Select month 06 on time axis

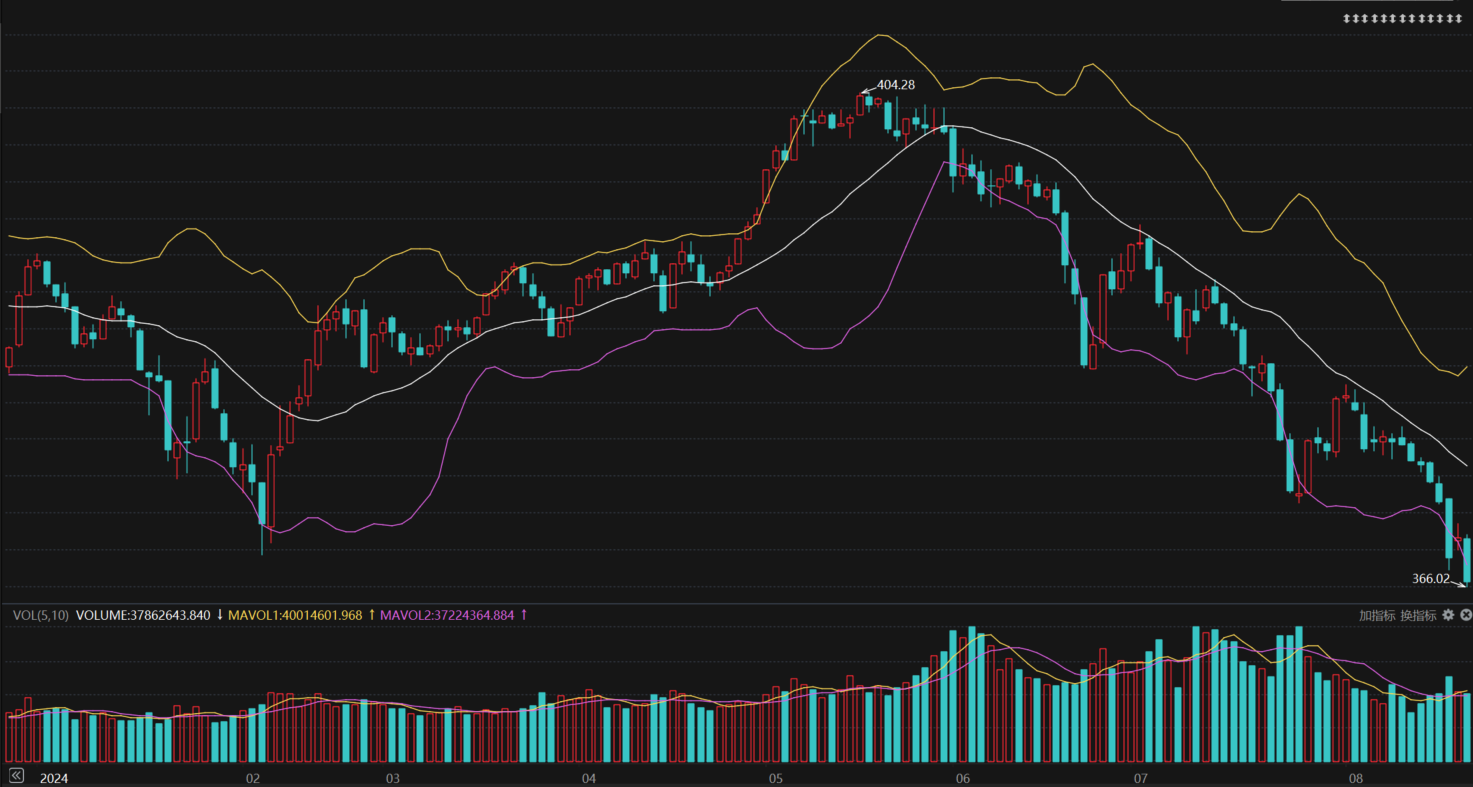point(963,778)
